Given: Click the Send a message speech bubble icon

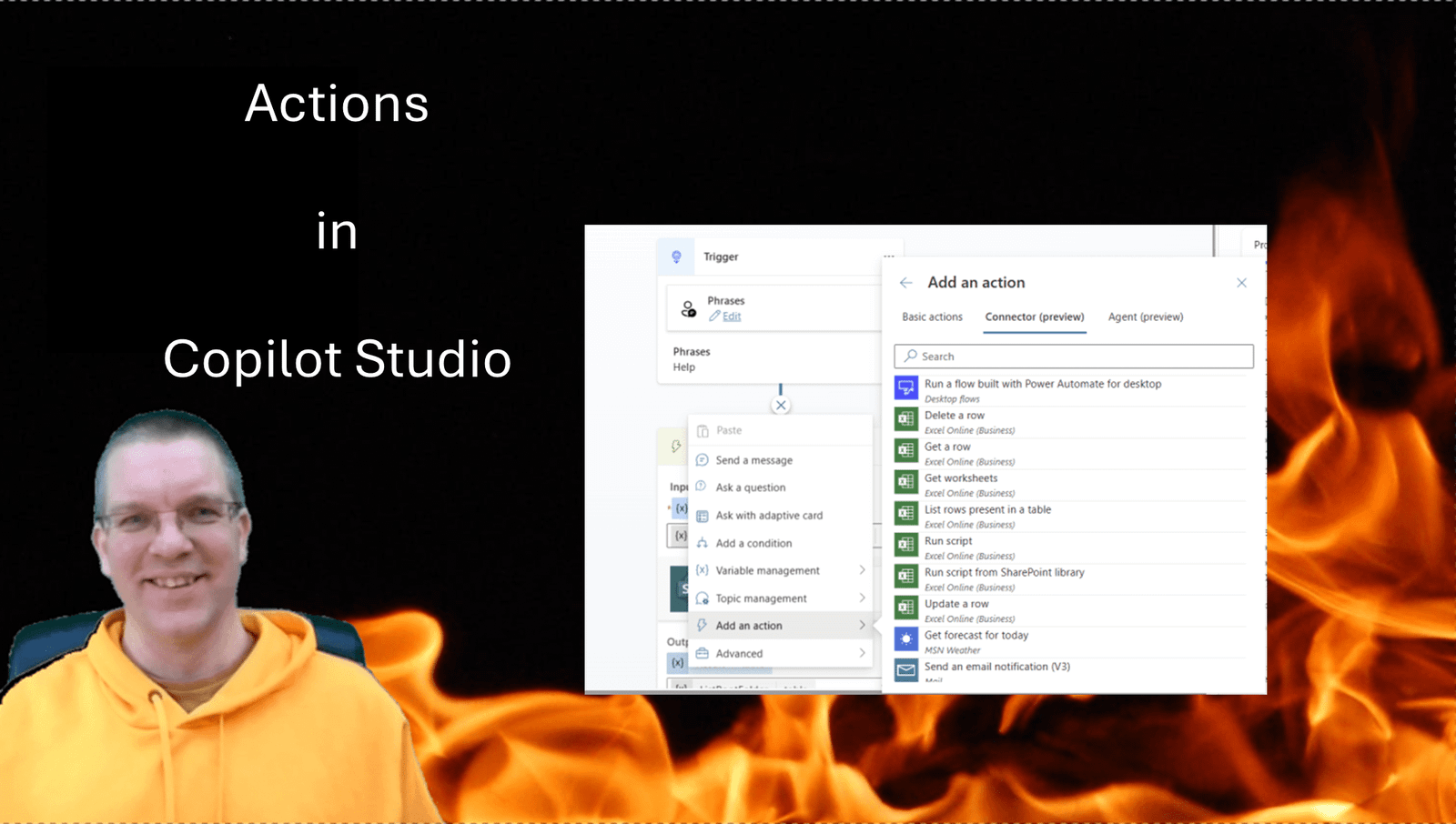Looking at the screenshot, I should [702, 460].
